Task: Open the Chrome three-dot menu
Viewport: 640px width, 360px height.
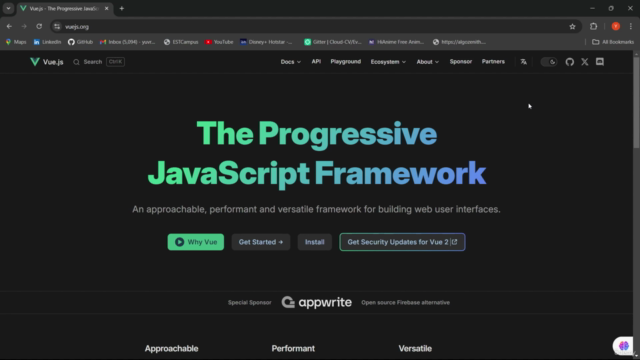Action: coord(631,27)
